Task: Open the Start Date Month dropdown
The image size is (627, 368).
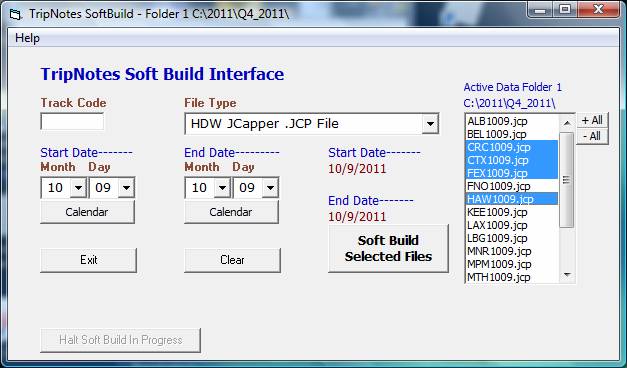Action: pos(78,188)
